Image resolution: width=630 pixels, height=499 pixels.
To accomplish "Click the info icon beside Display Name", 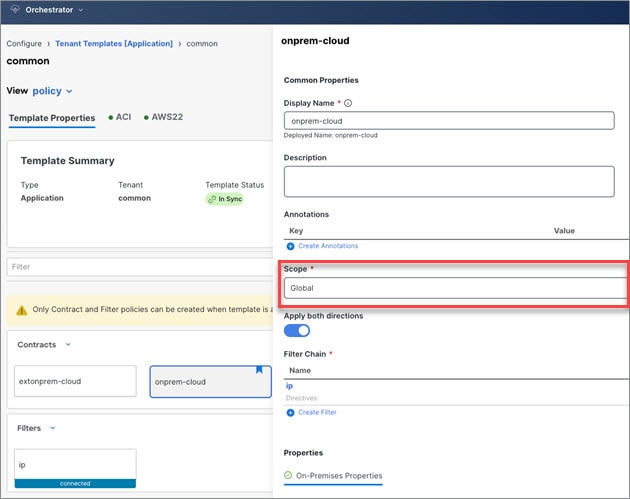I will [x=348, y=103].
